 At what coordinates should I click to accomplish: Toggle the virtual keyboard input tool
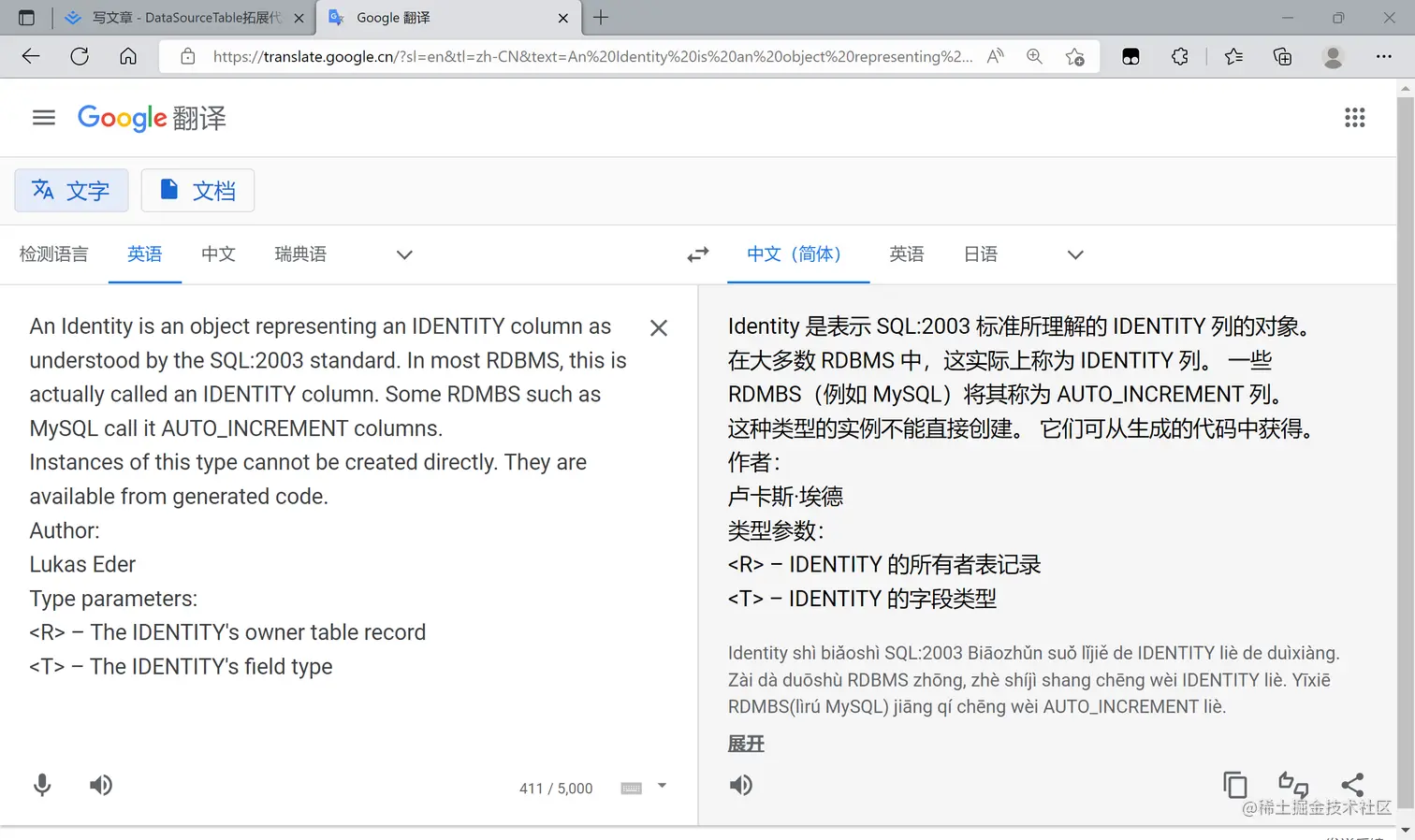(x=632, y=788)
